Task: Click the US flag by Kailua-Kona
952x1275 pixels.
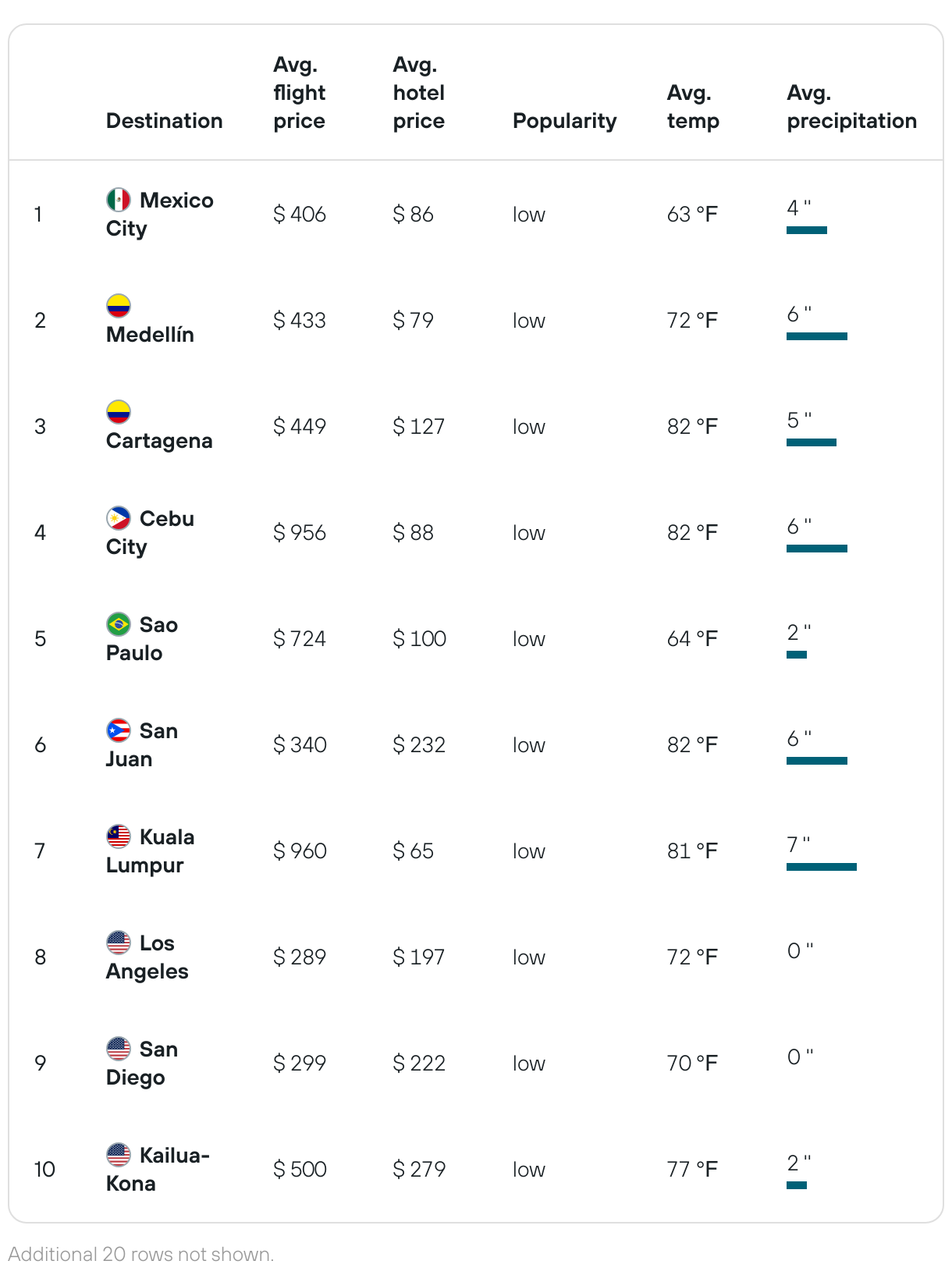Action: pos(118,1155)
